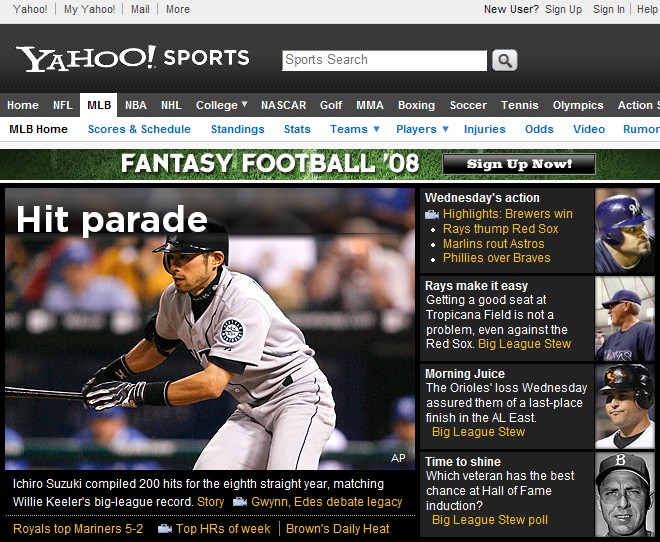
Task: Click video camera icon before Gwynn, Edes debate
Action: pyautogui.click(x=240, y=502)
